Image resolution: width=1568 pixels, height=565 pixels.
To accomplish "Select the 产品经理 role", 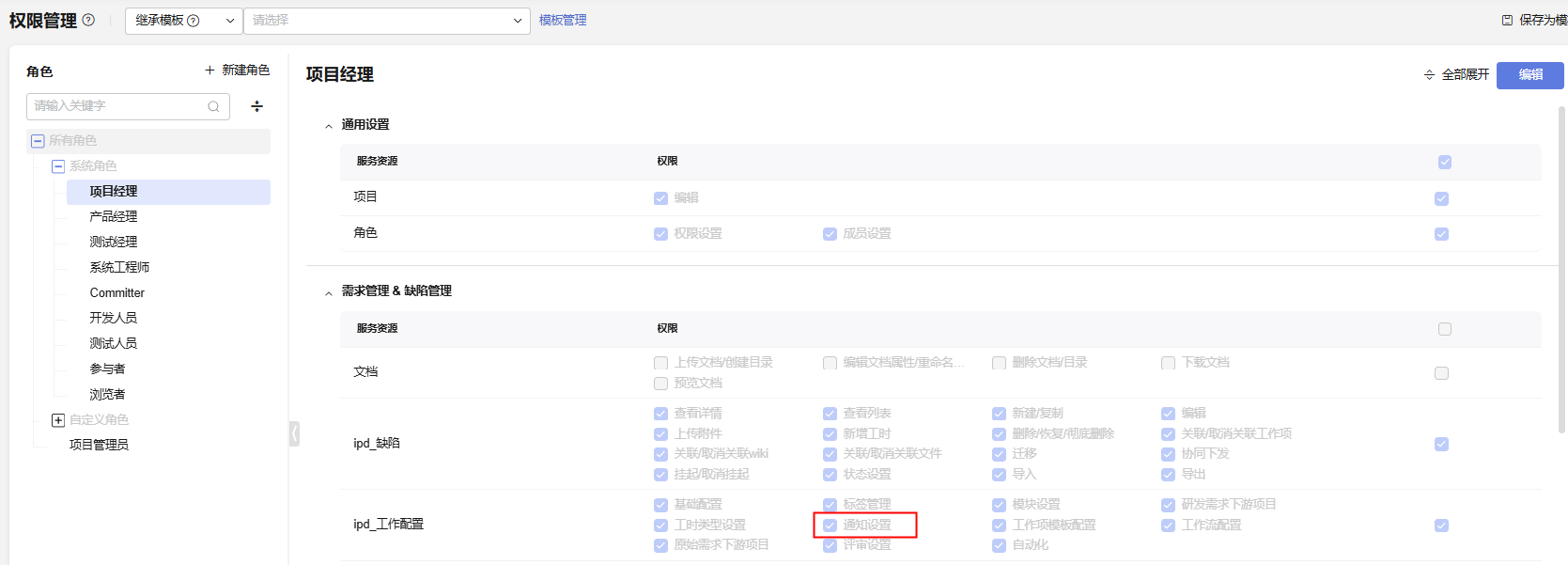I will [114, 217].
